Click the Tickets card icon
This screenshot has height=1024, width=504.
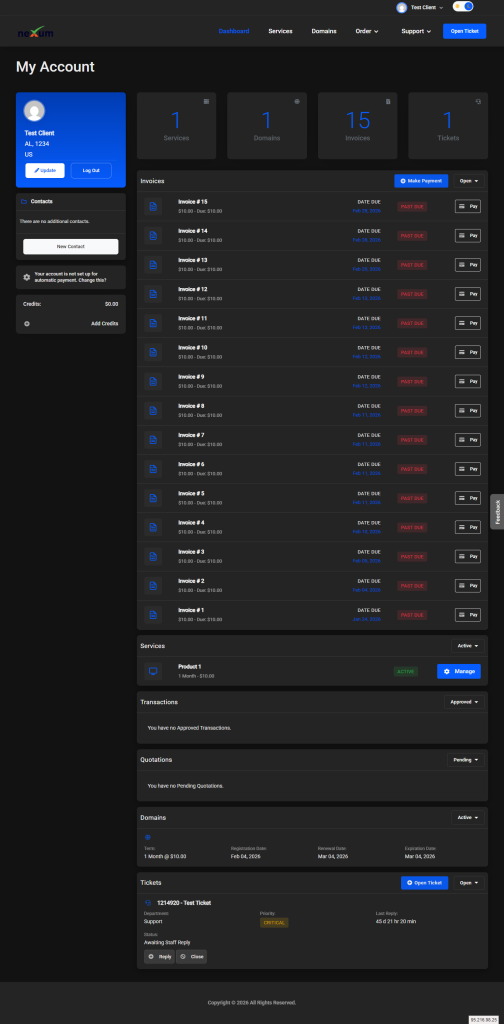479,101
